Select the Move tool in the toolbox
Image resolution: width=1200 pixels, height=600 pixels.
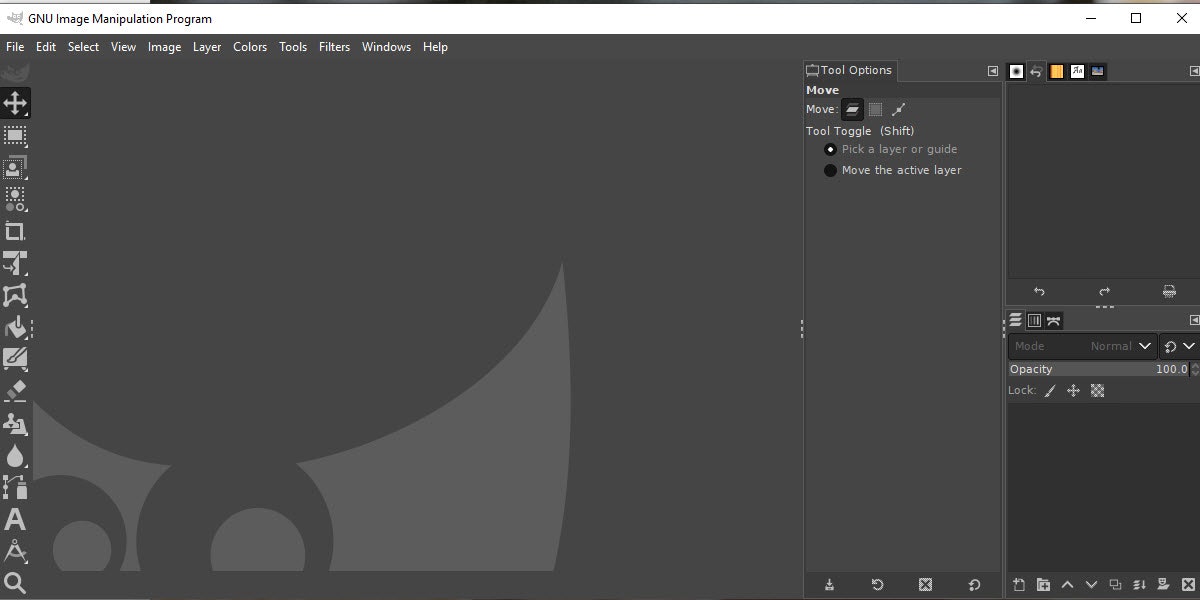click(15, 103)
